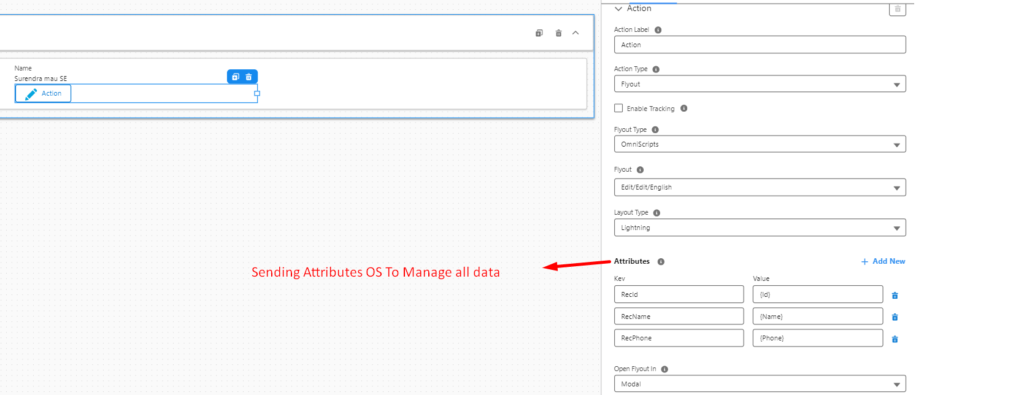The image size is (1024, 395).
Task: Delete the card state from header icons
Action: tap(558, 33)
